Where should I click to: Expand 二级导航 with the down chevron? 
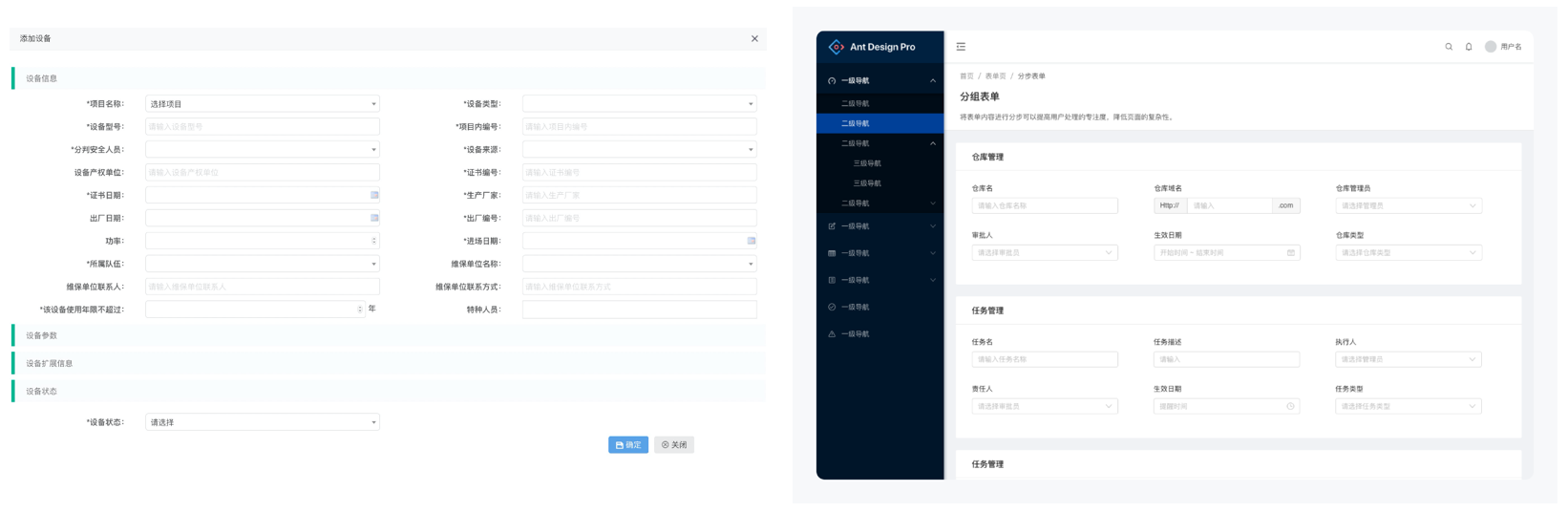[x=933, y=203]
